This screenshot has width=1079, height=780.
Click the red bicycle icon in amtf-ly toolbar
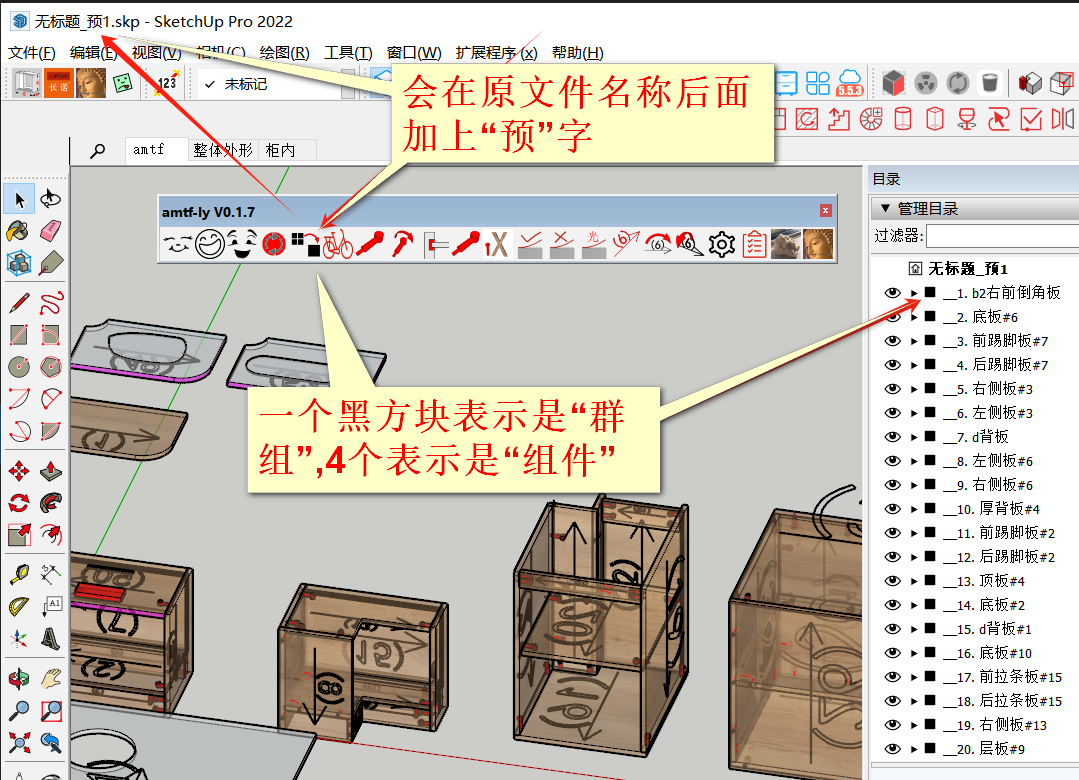pos(338,244)
